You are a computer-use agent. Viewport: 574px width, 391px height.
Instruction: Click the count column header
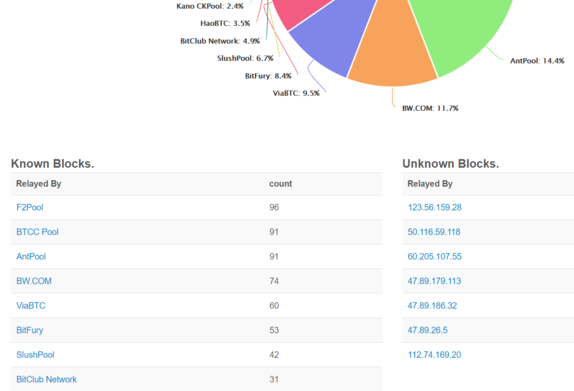tap(280, 184)
